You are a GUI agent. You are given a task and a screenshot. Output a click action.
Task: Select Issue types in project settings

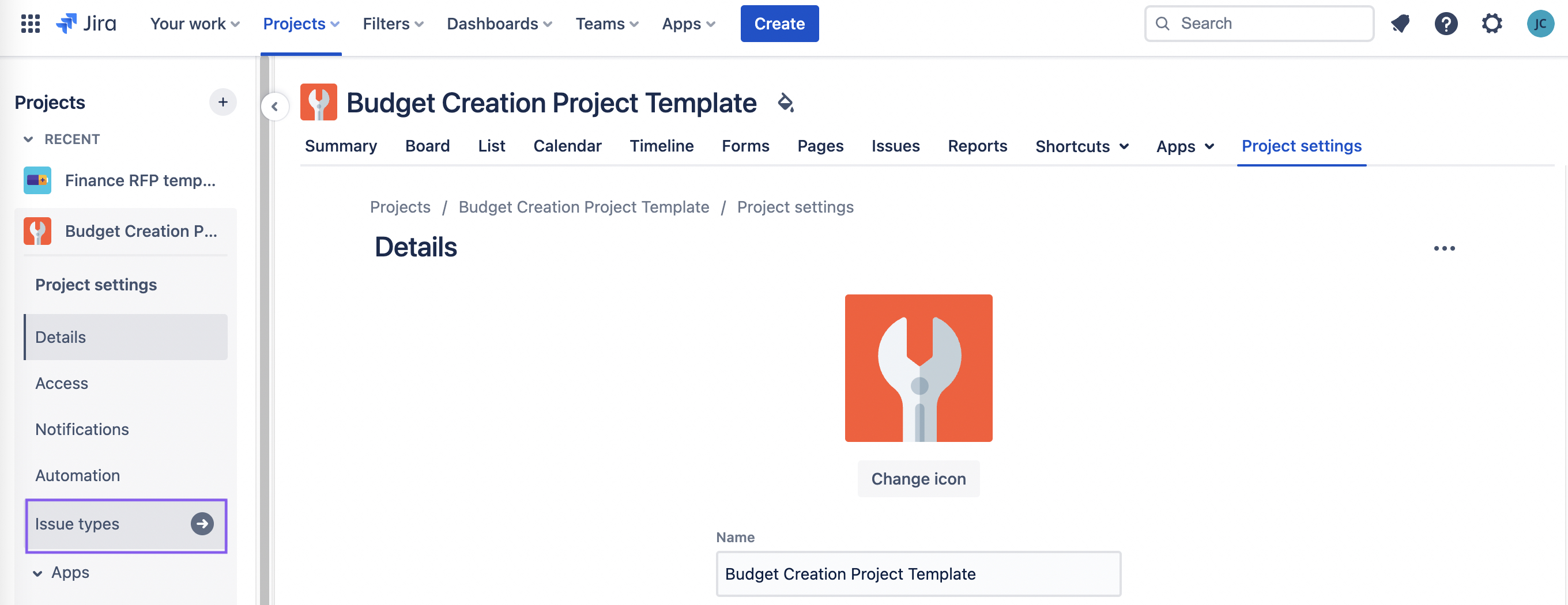tap(126, 524)
